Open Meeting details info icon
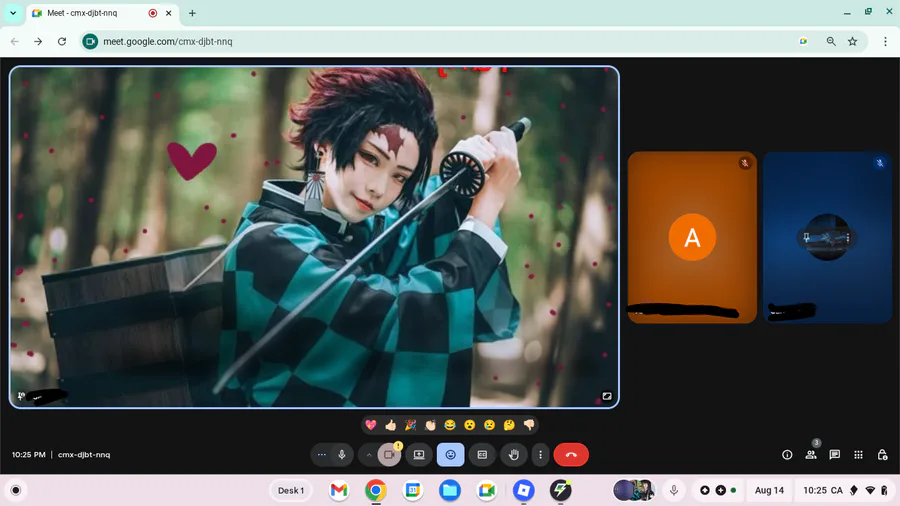 coord(787,455)
